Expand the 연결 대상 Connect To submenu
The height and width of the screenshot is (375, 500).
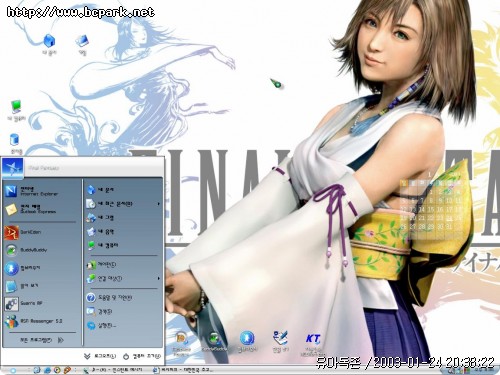pyautogui.click(x=123, y=278)
